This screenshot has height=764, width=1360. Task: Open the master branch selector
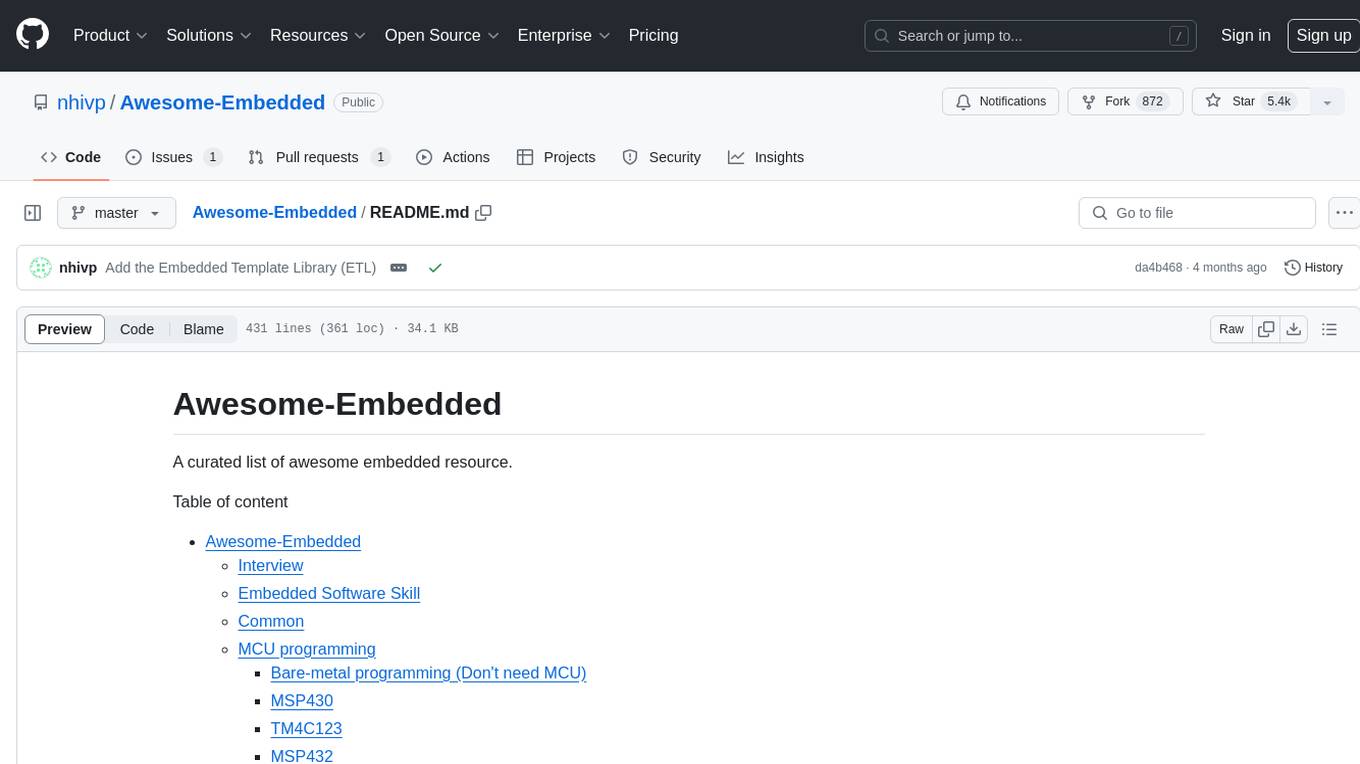[x=116, y=213]
